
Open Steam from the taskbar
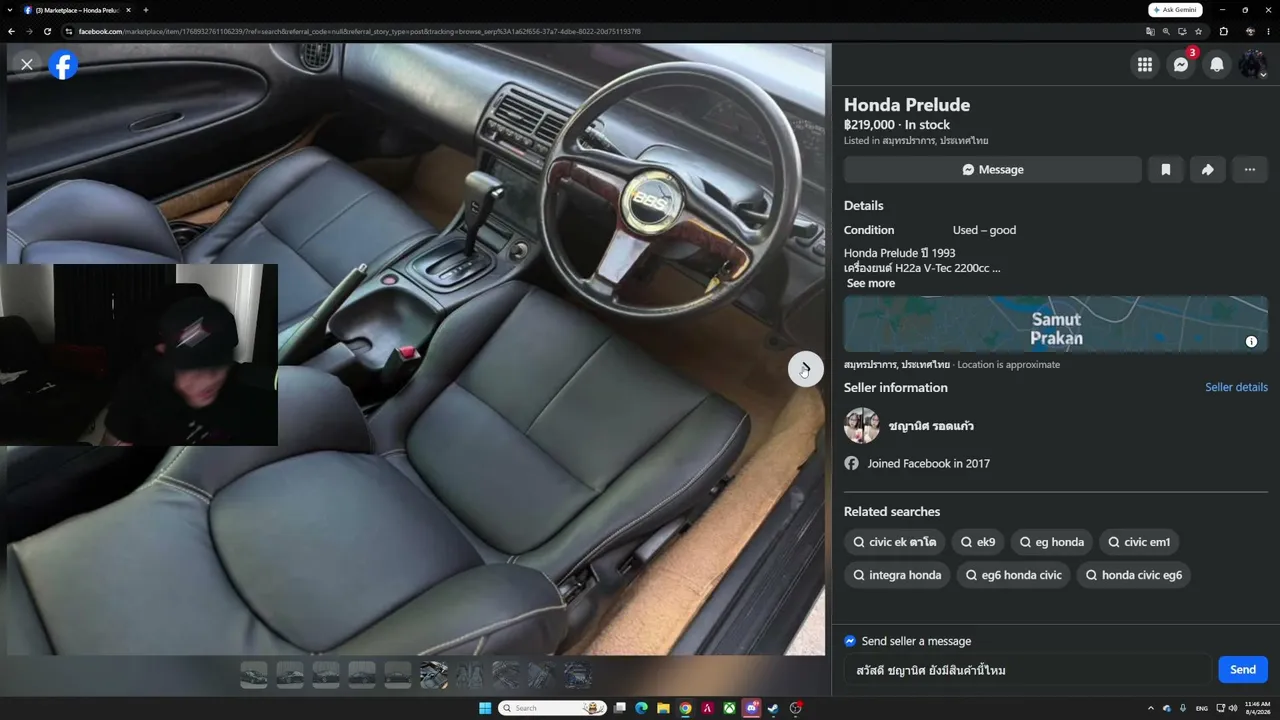pyautogui.click(x=774, y=708)
